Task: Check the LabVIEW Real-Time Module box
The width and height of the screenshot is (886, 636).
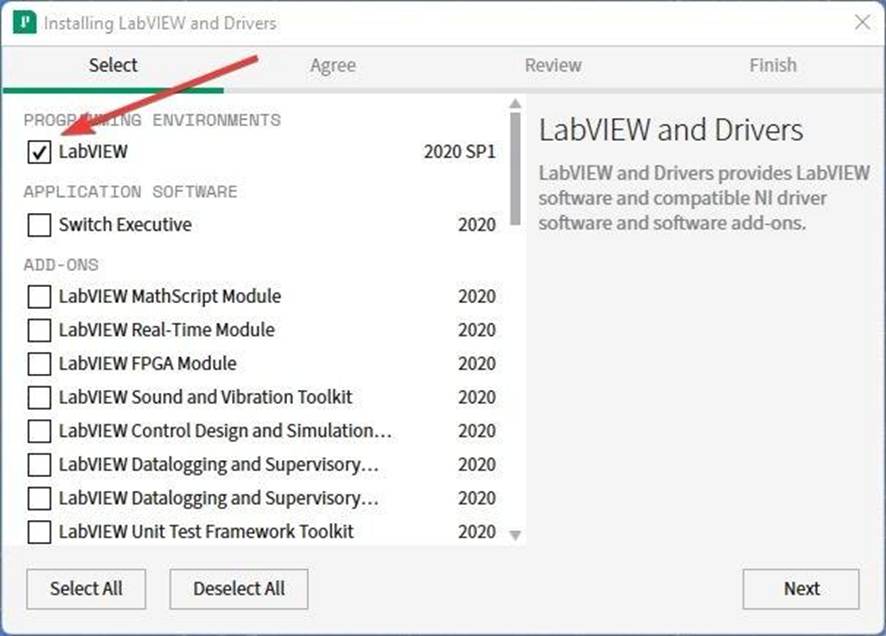Action: (39, 330)
